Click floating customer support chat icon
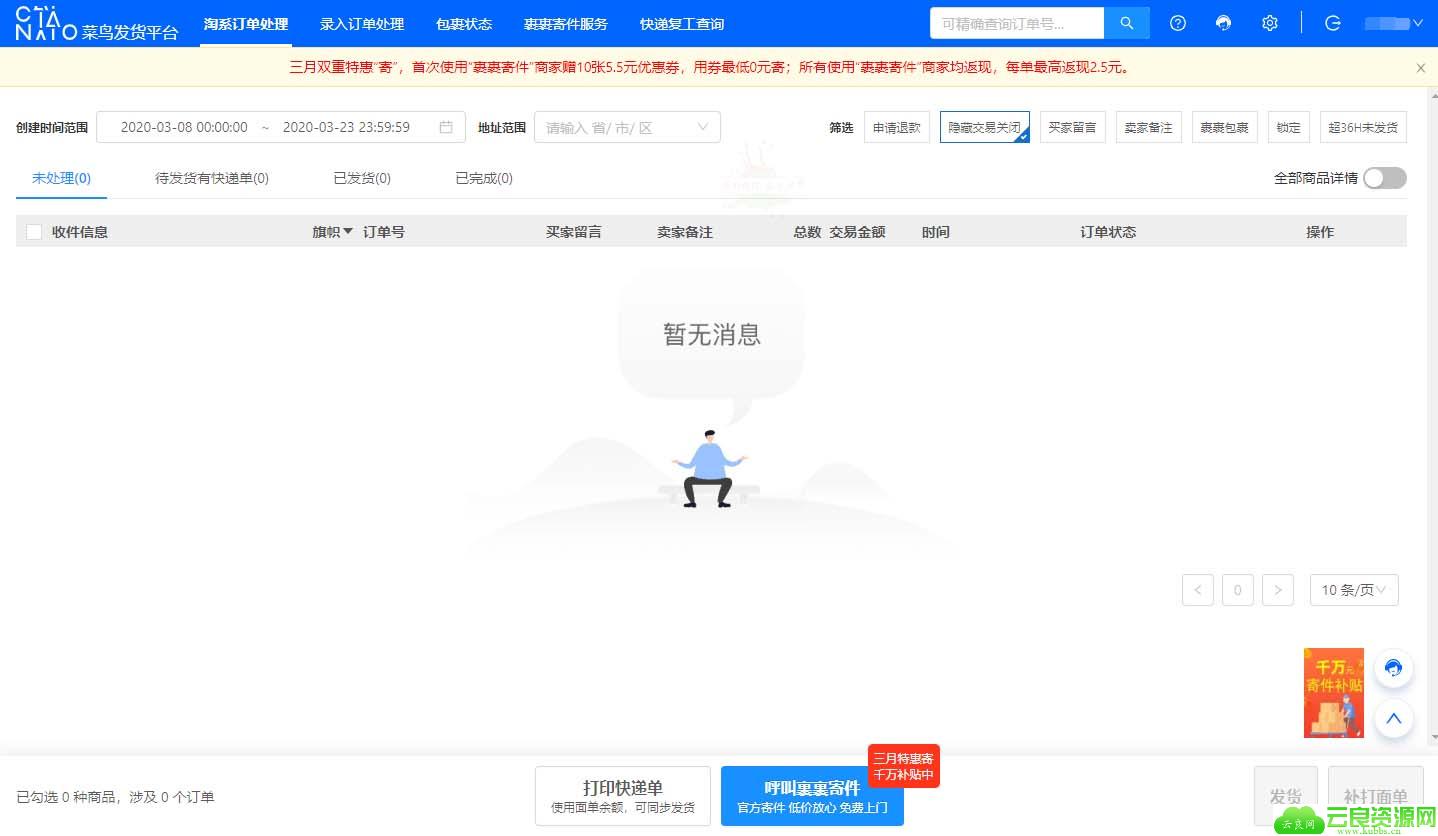Viewport: 1438px width, 836px height. 1394,668
